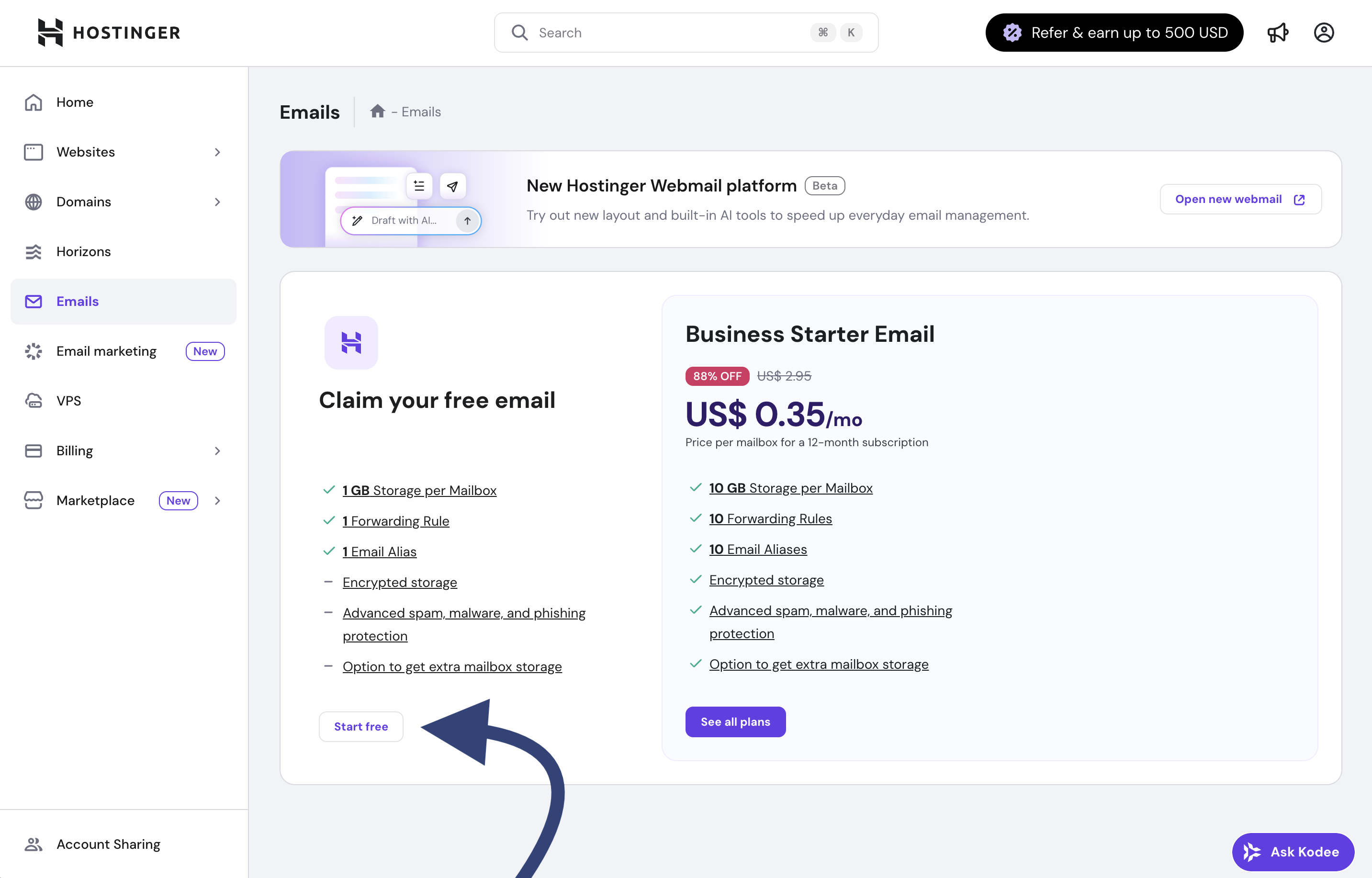Screen dimensions: 1372x878
Task: Expand the Marketplace menu chevron
Action: [217, 501]
